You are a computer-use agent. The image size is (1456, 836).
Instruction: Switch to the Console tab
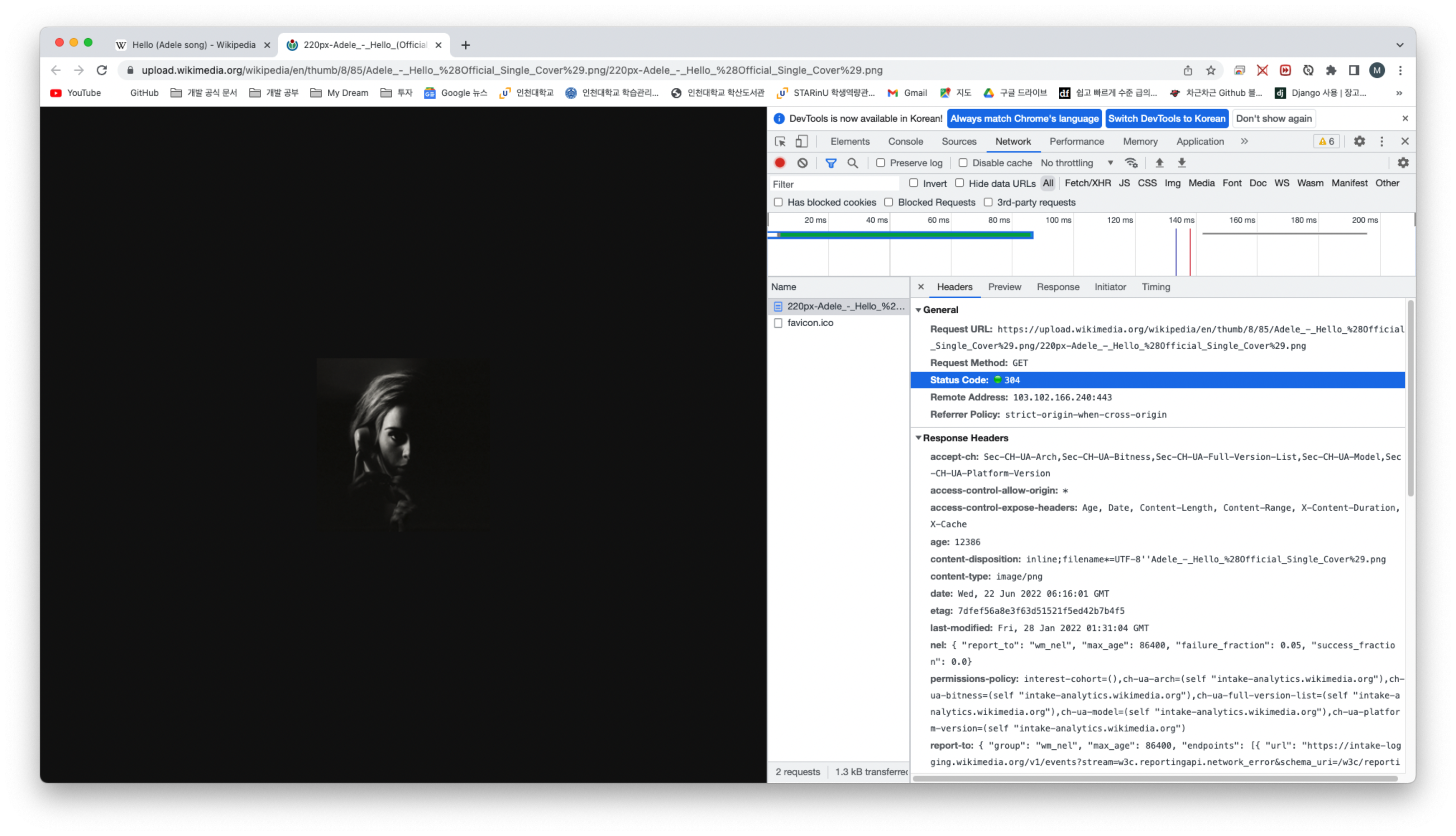tap(905, 141)
